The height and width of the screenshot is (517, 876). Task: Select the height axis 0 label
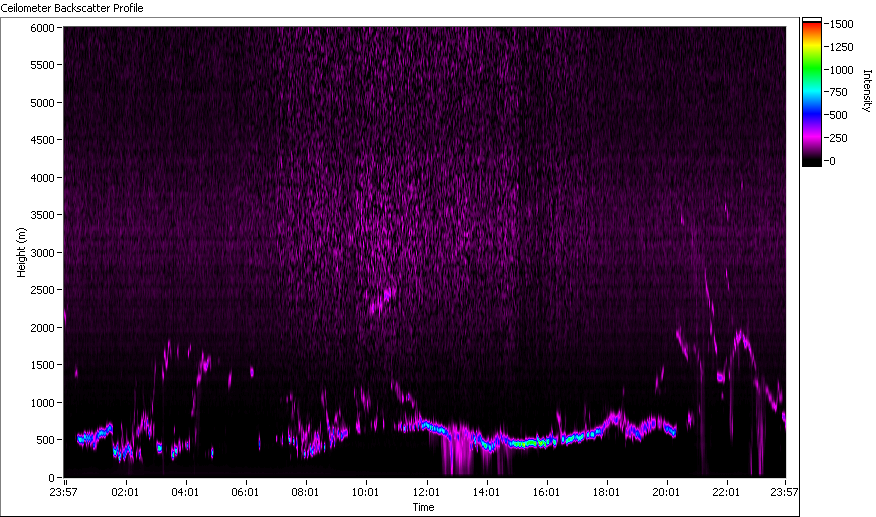pyautogui.click(x=51, y=478)
